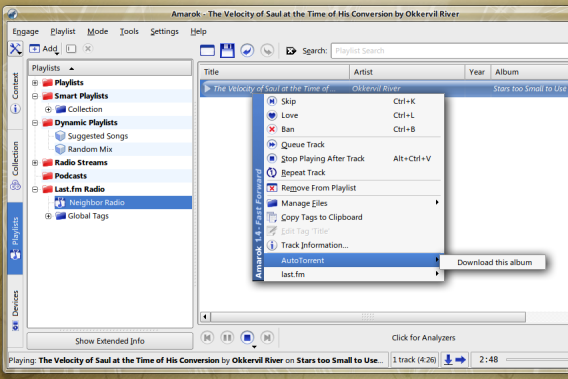Click the 2:48 elapsed time display
The width and height of the screenshot is (568, 379).
[x=489, y=359]
